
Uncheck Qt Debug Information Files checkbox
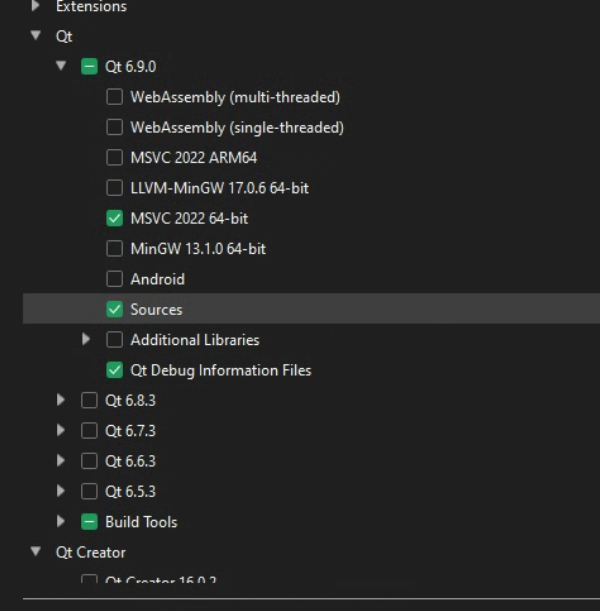click(x=115, y=370)
